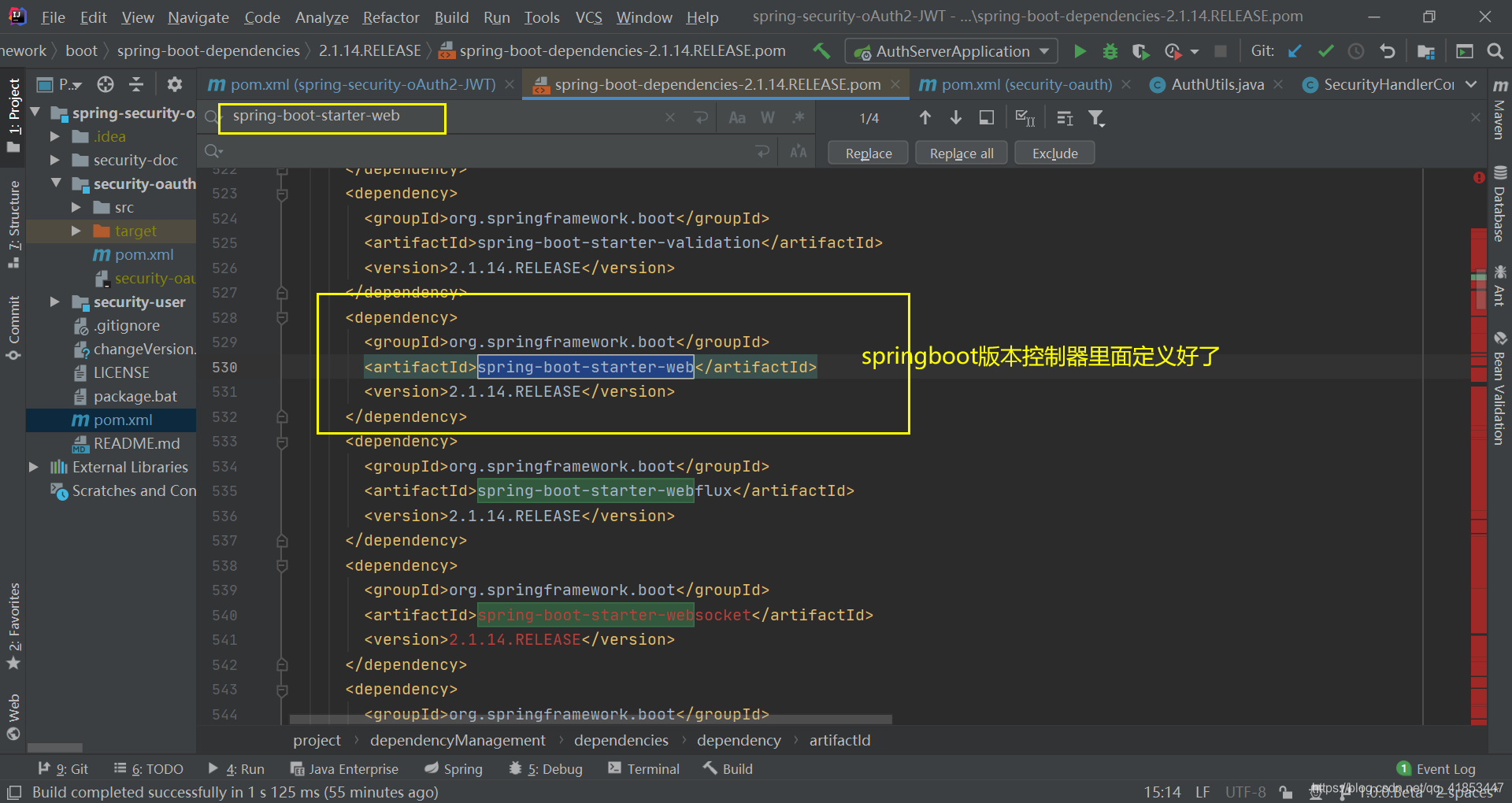Click Project panel horizontal scrollbar
Screen dimensions: 1512x803
pos(55,748)
